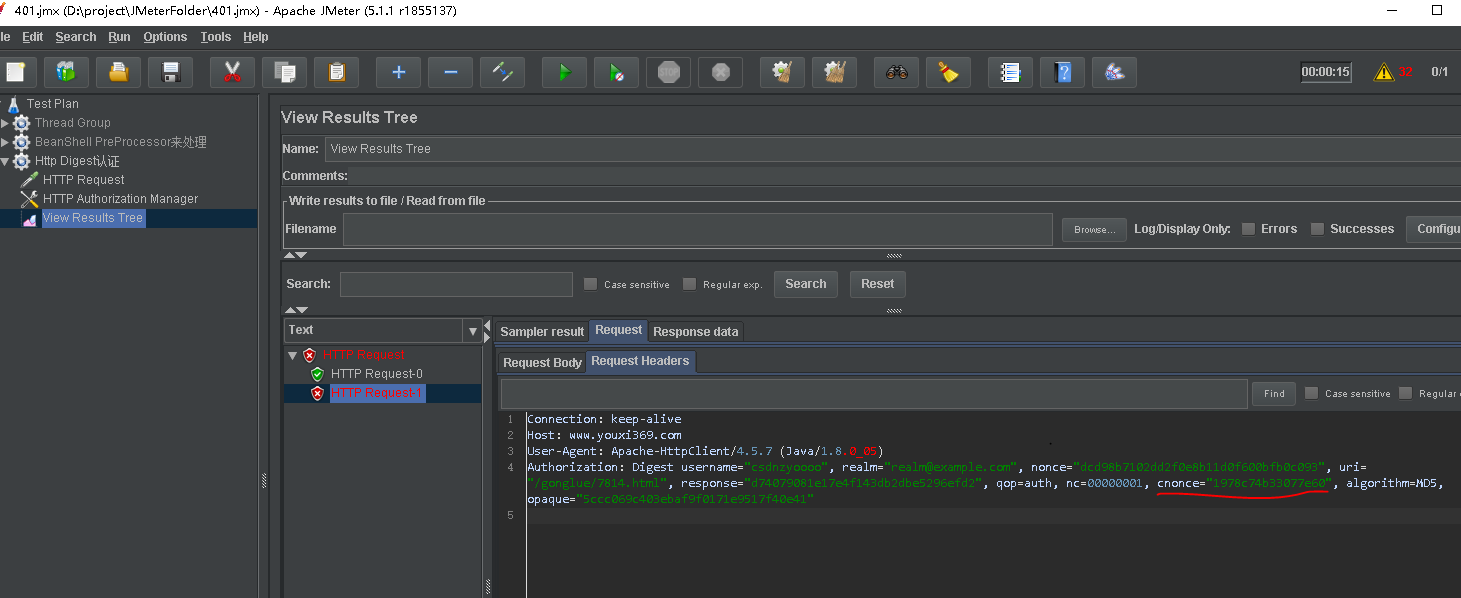Click the Copy toolbar icon
Viewport: 1461px width, 598px height.
pos(284,72)
